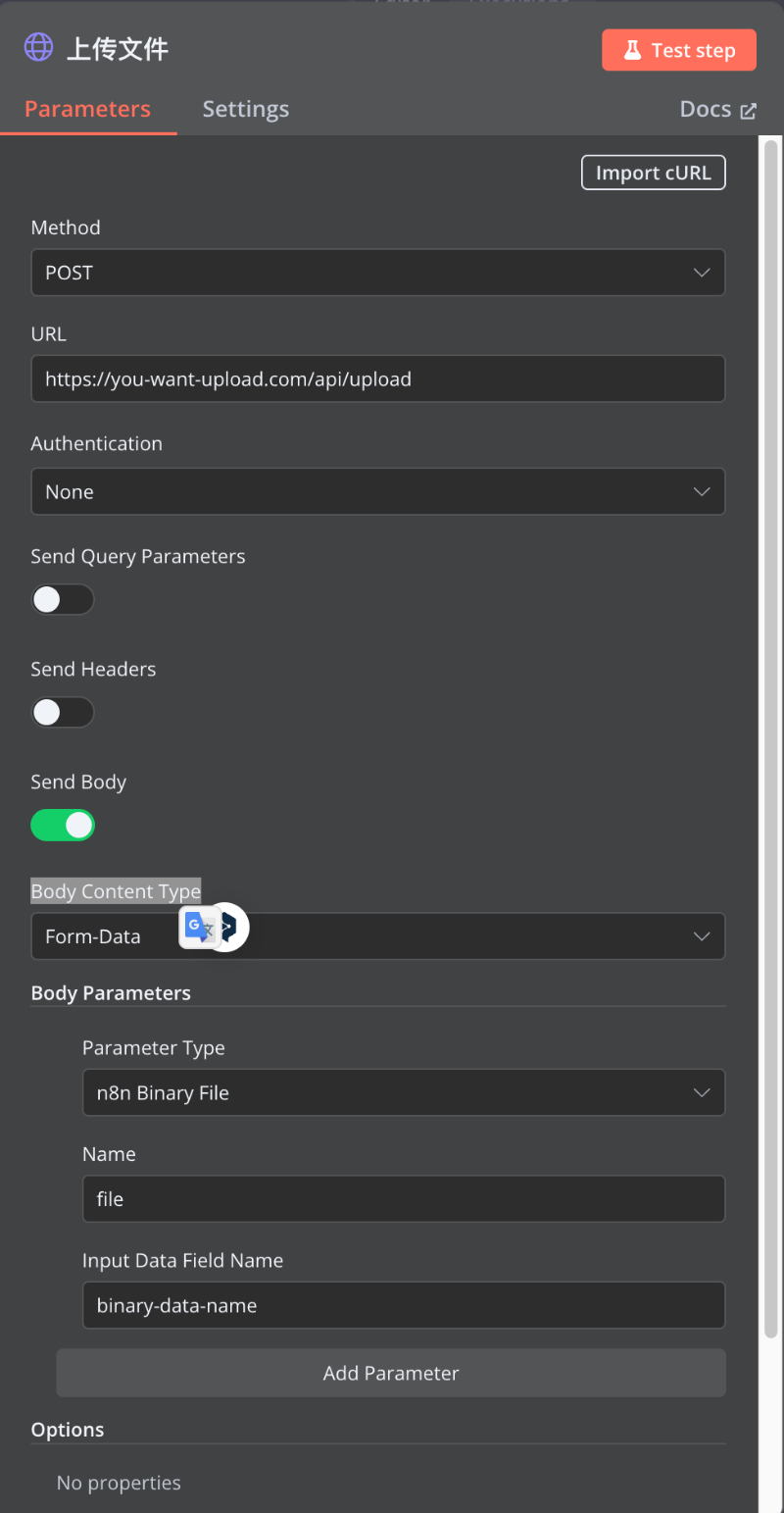Run the node with Test step
Viewport: 784px width, 1513px height.
678,51
